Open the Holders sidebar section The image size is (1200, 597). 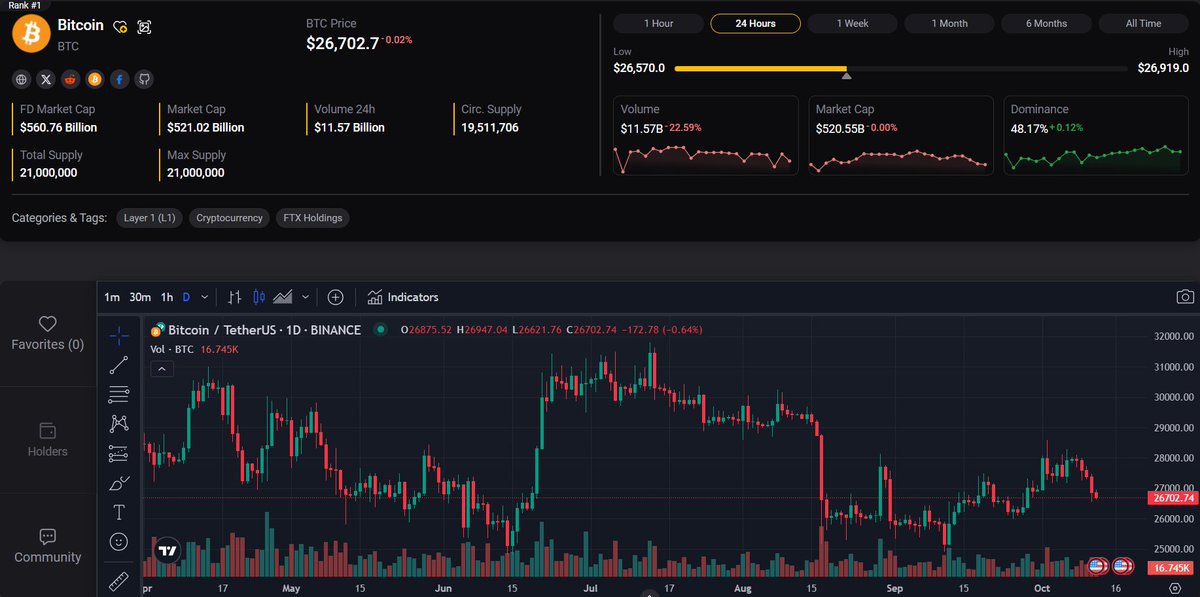point(47,440)
